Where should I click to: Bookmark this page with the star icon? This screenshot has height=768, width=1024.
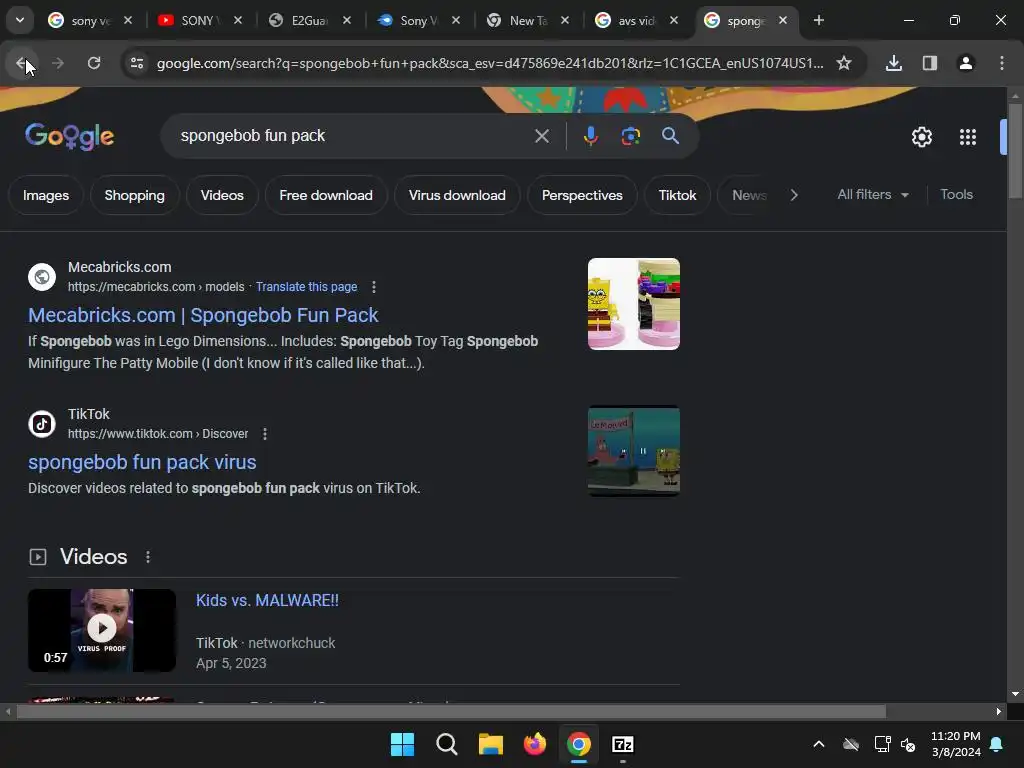coord(844,63)
